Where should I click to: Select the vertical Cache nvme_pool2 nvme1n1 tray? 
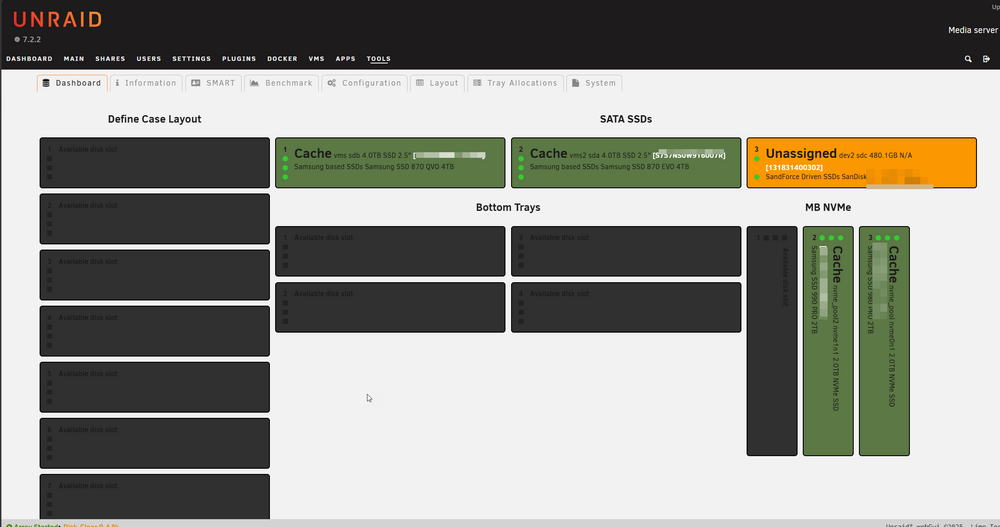pos(828,341)
